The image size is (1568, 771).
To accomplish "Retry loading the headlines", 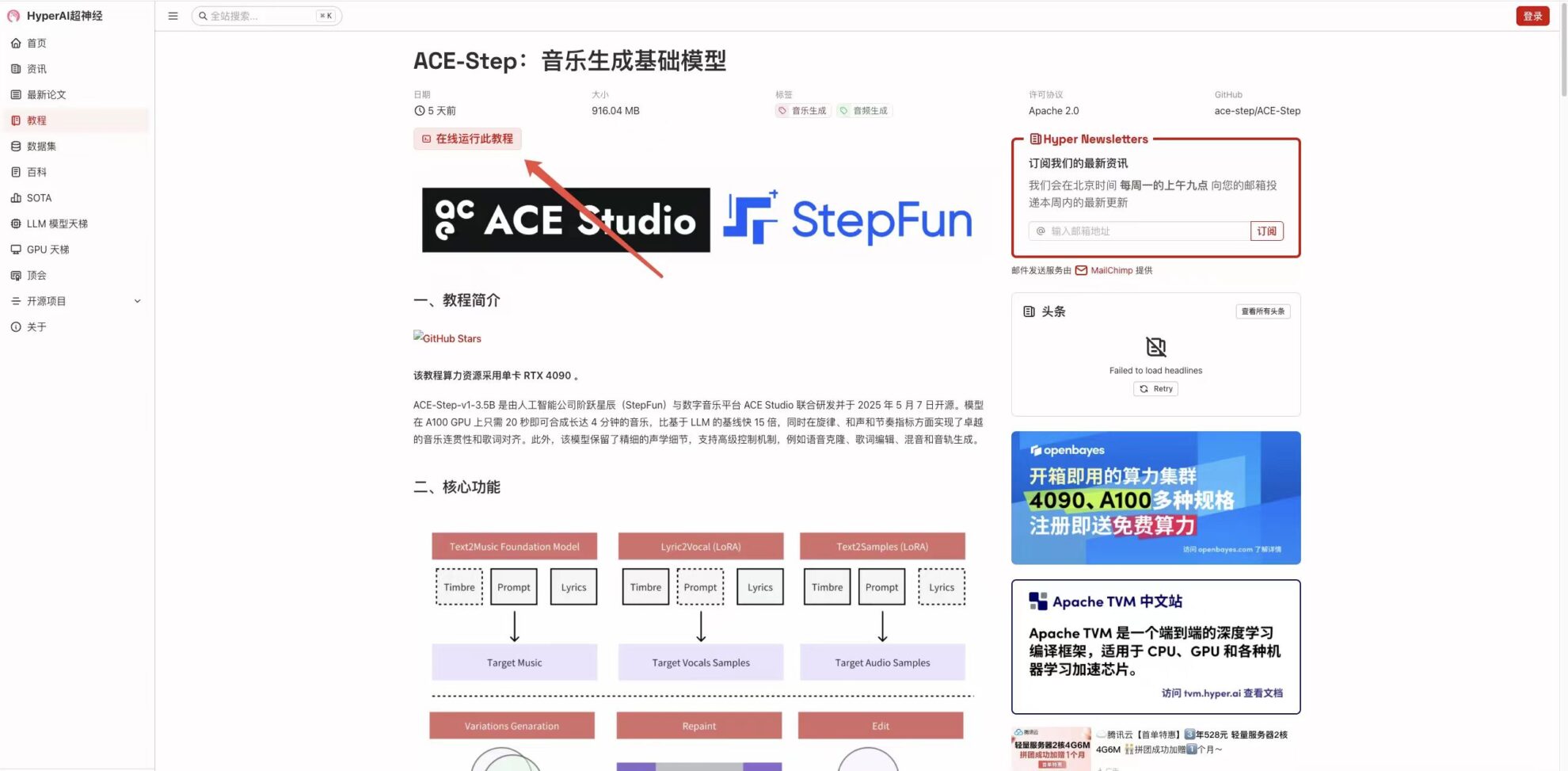I will click(x=1155, y=389).
